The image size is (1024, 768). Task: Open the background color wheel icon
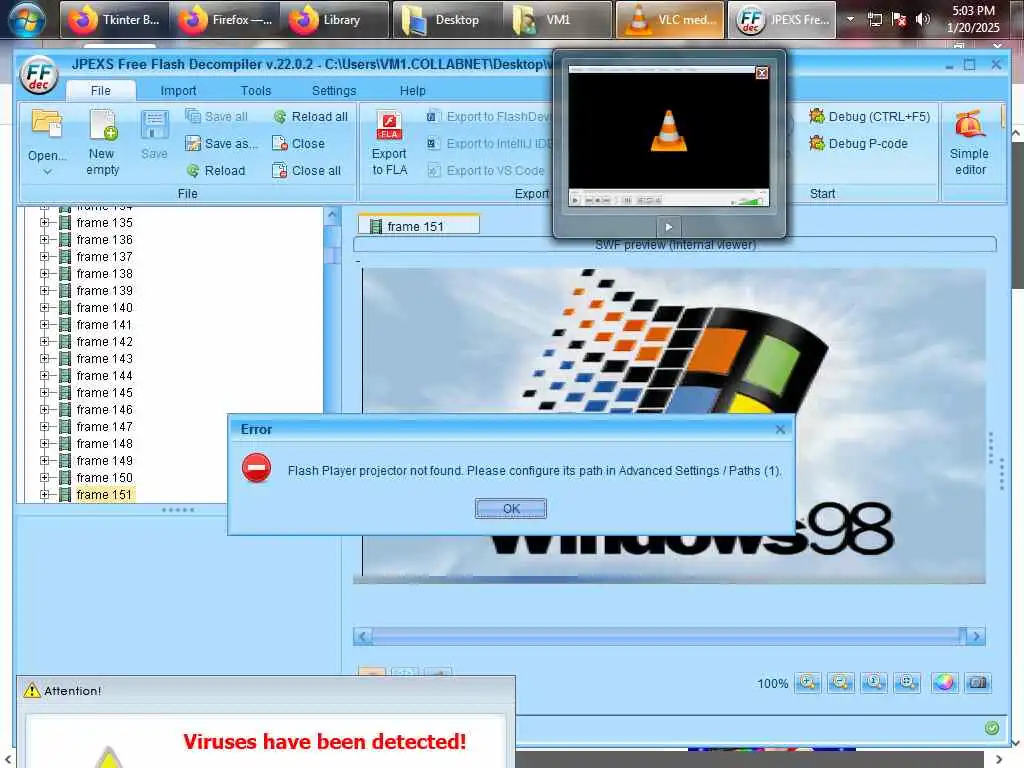[x=944, y=683]
